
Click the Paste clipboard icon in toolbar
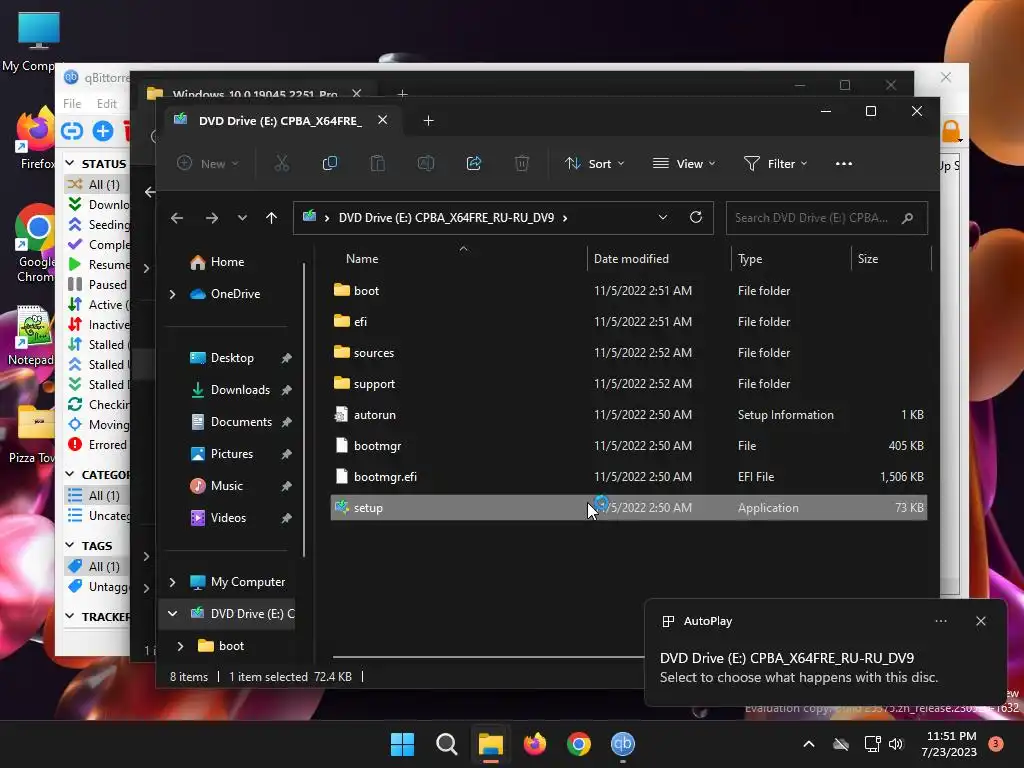[x=377, y=163]
